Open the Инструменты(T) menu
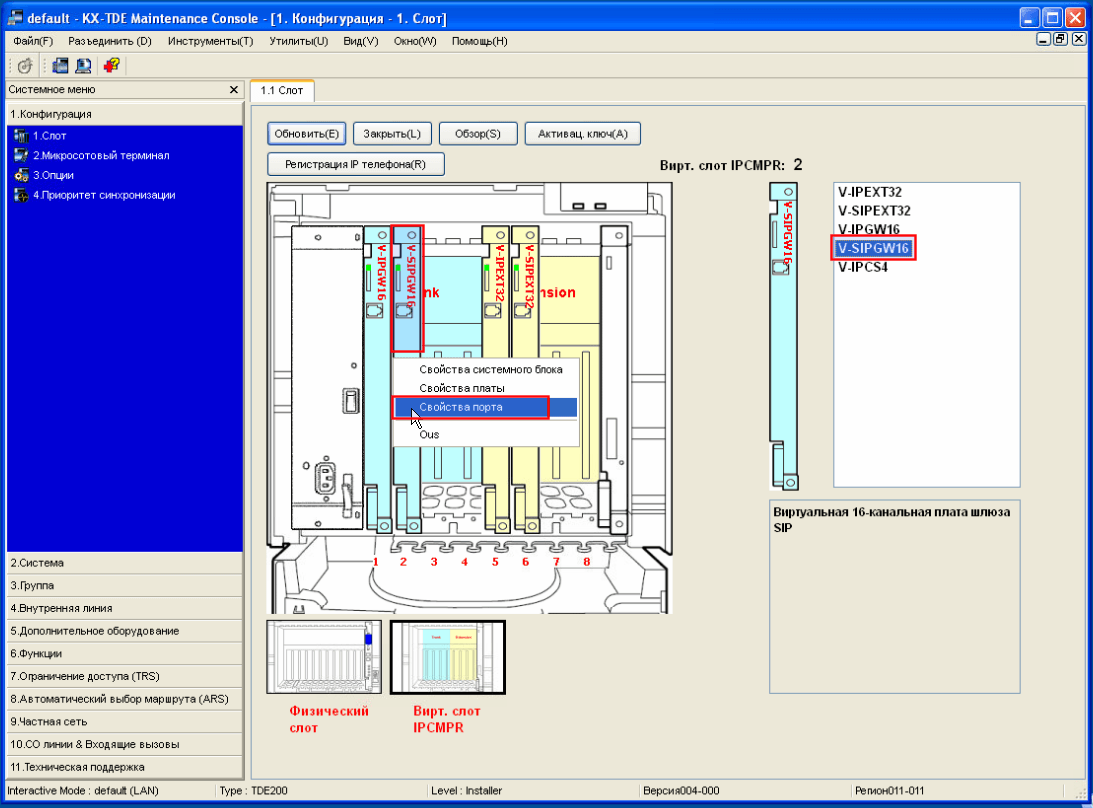 (211, 41)
